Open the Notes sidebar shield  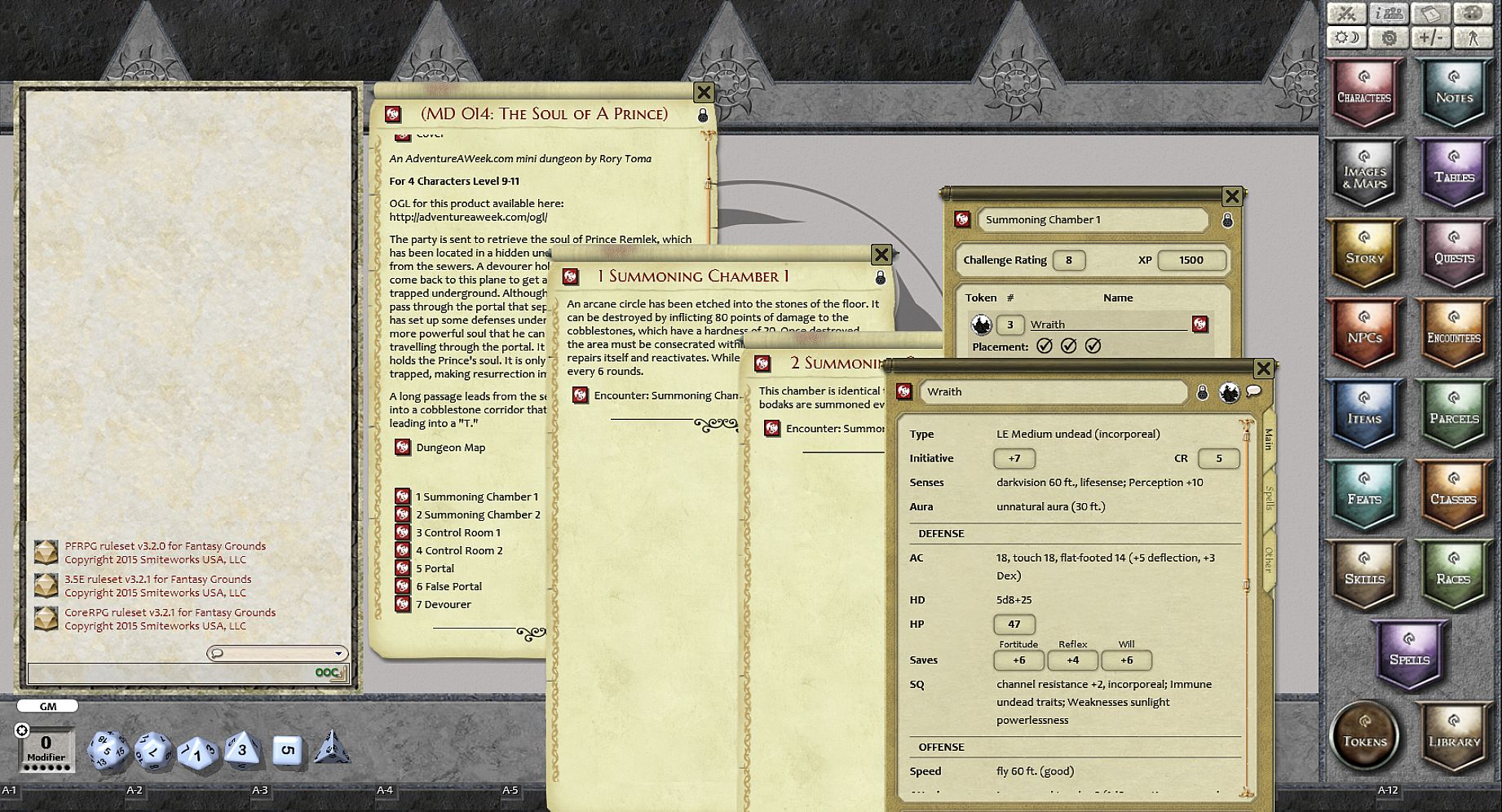tap(1454, 93)
